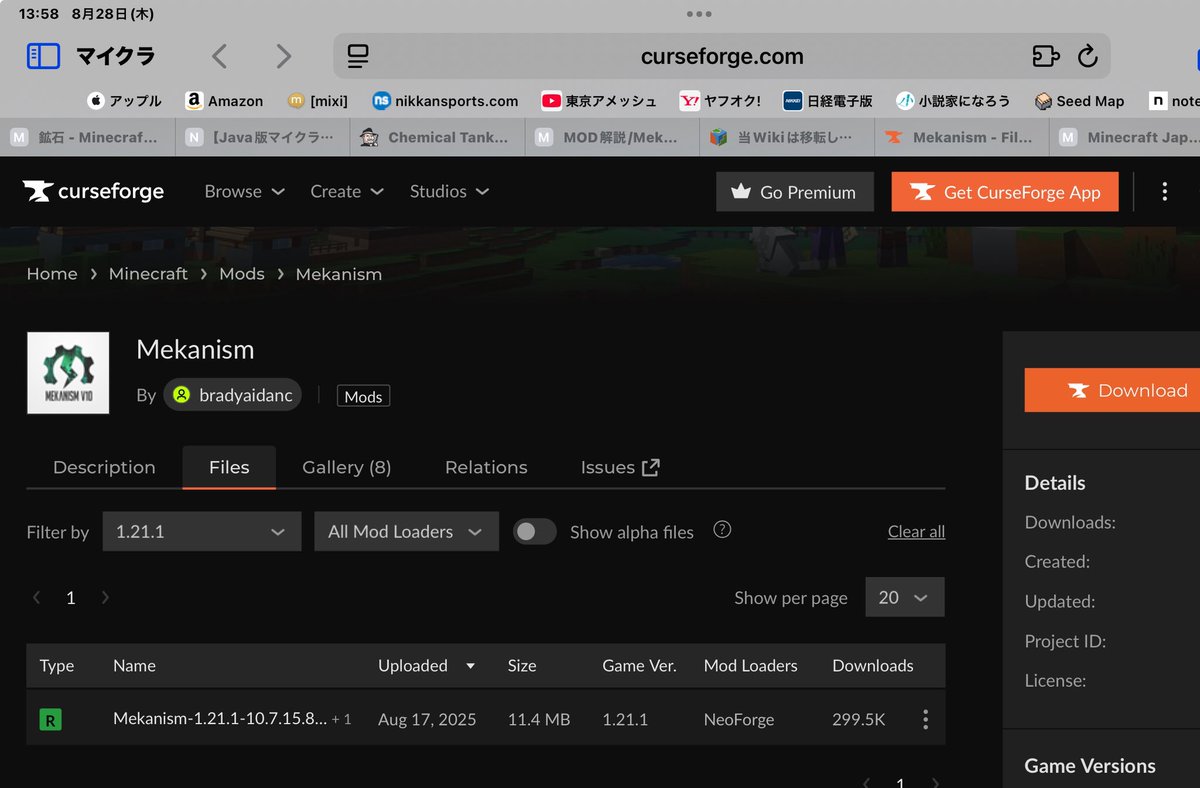Click the orange Download button

click(1112, 390)
